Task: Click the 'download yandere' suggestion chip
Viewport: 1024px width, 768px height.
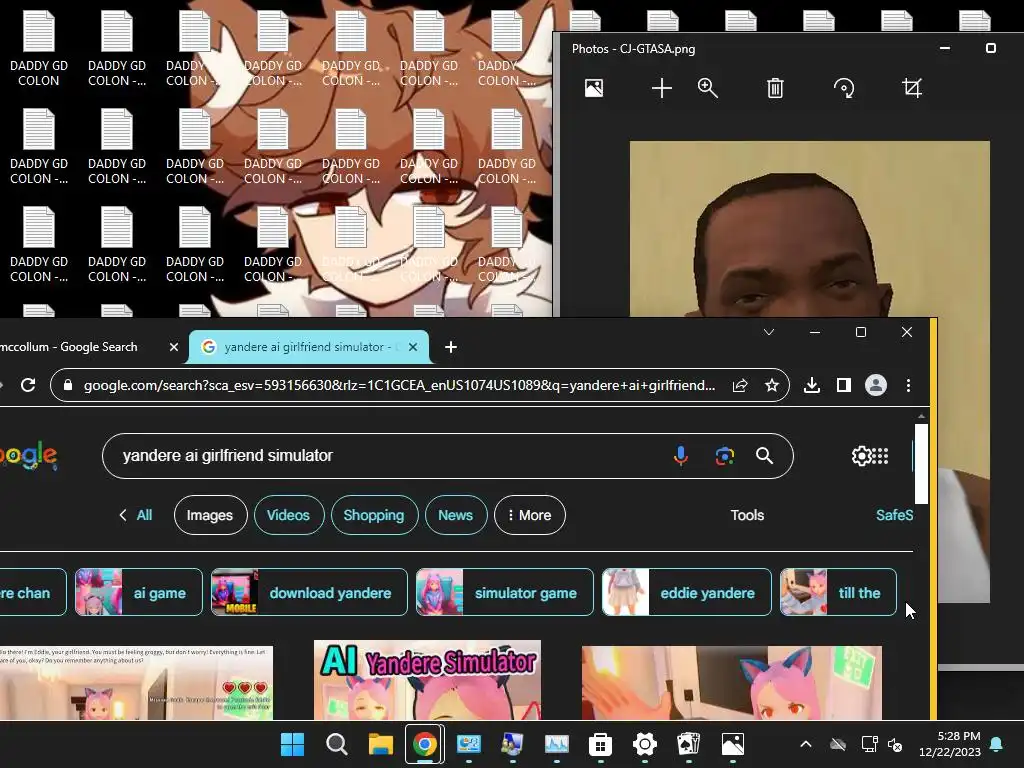Action: coord(310,592)
